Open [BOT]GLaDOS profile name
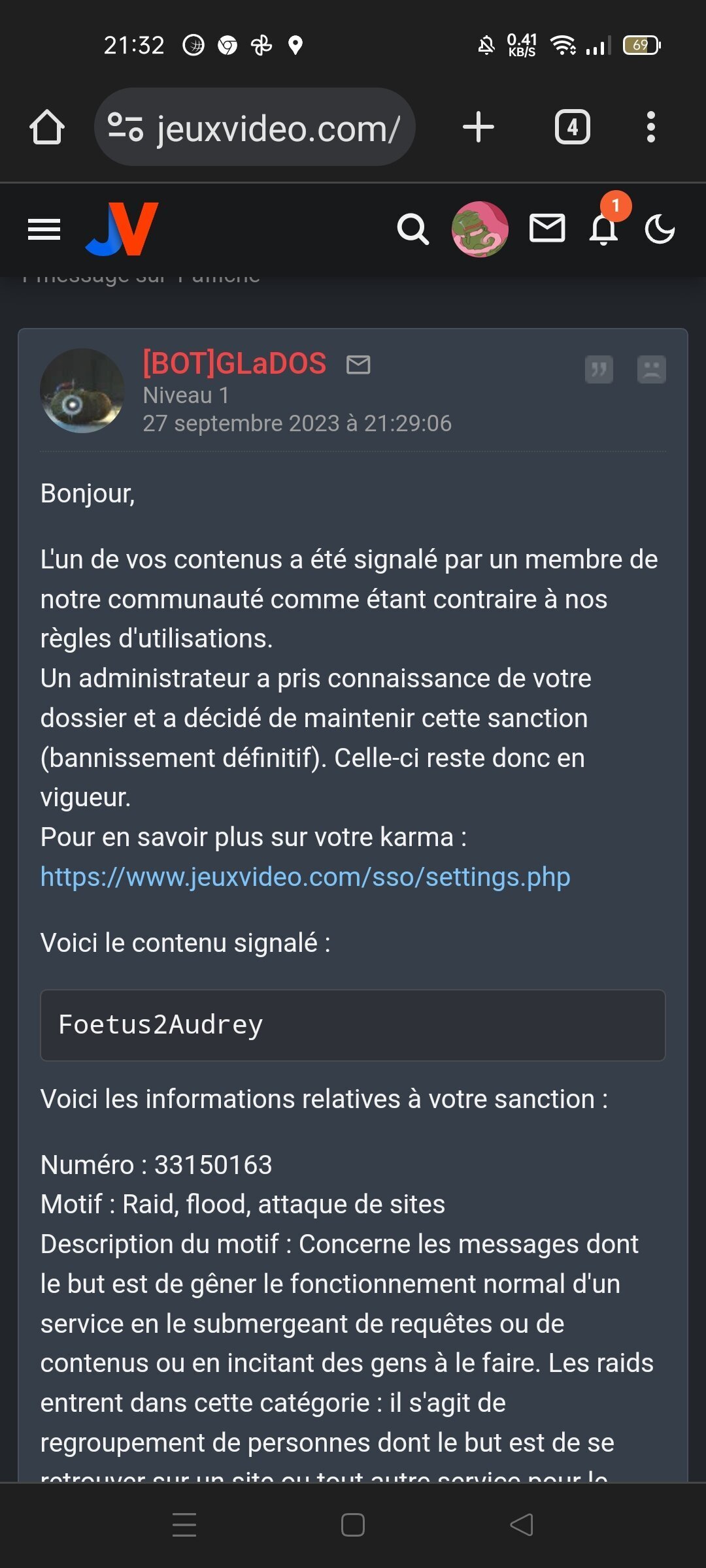 pos(235,363)
